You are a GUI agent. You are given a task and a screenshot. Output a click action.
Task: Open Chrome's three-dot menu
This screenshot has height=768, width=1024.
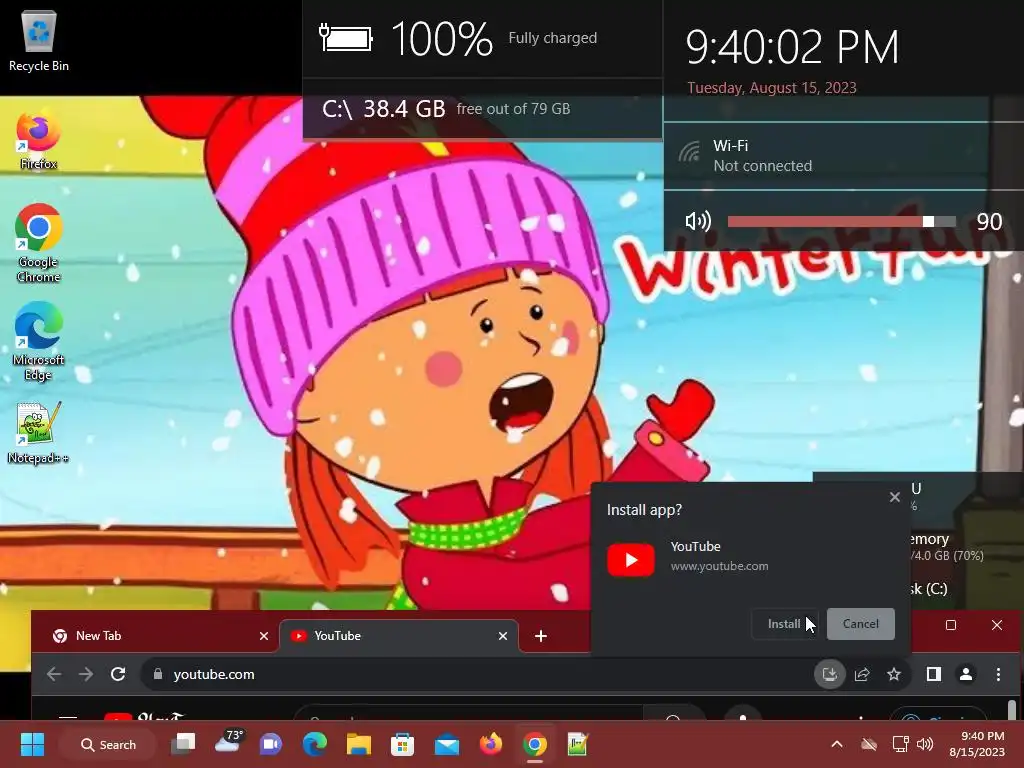998,674
